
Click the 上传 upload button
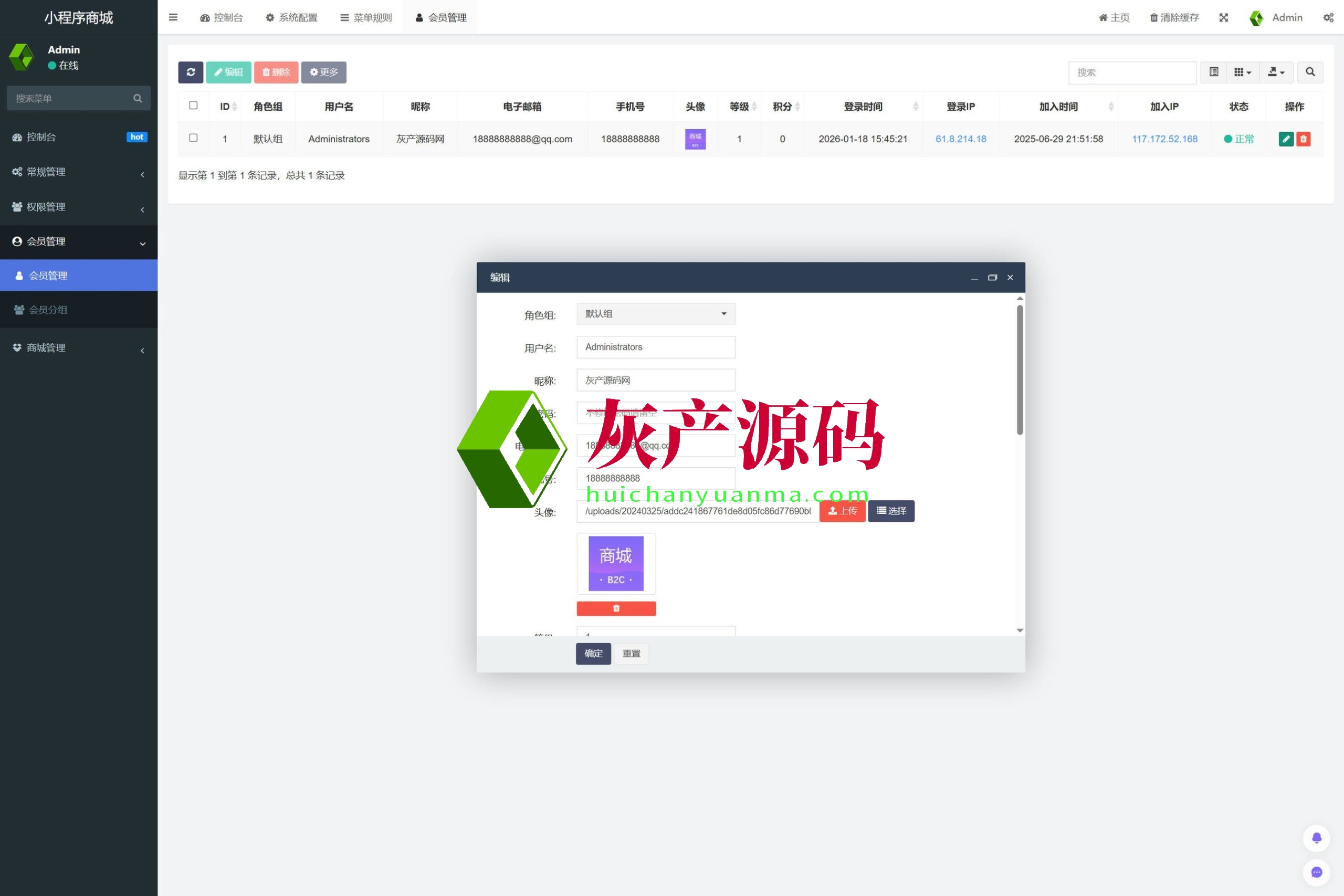coord(842,511)
